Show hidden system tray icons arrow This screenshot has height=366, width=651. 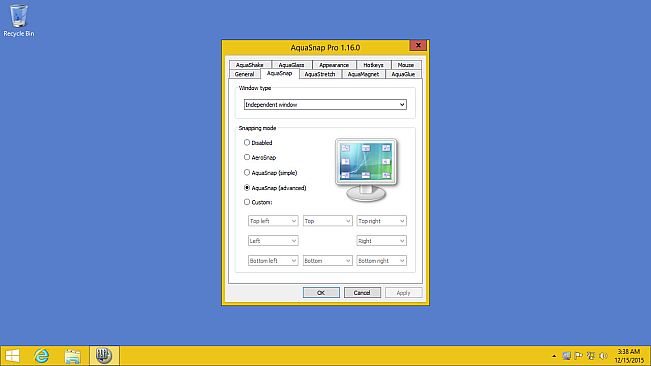point(554,356)
